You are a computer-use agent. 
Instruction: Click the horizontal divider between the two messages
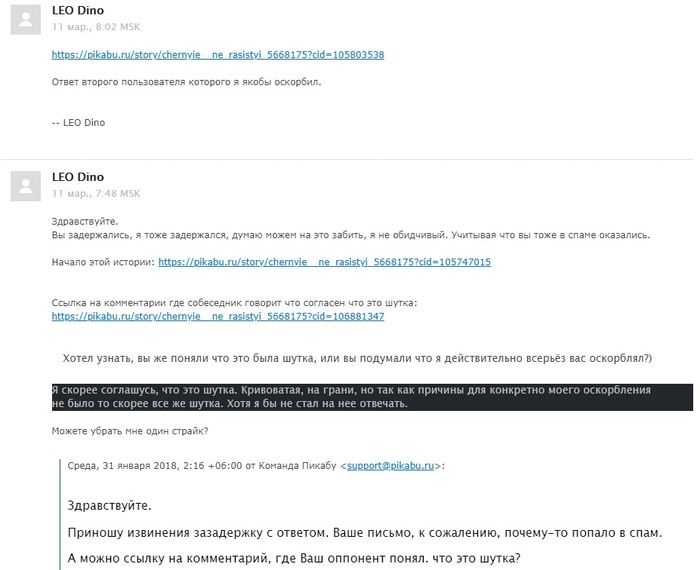coord(347,159)
